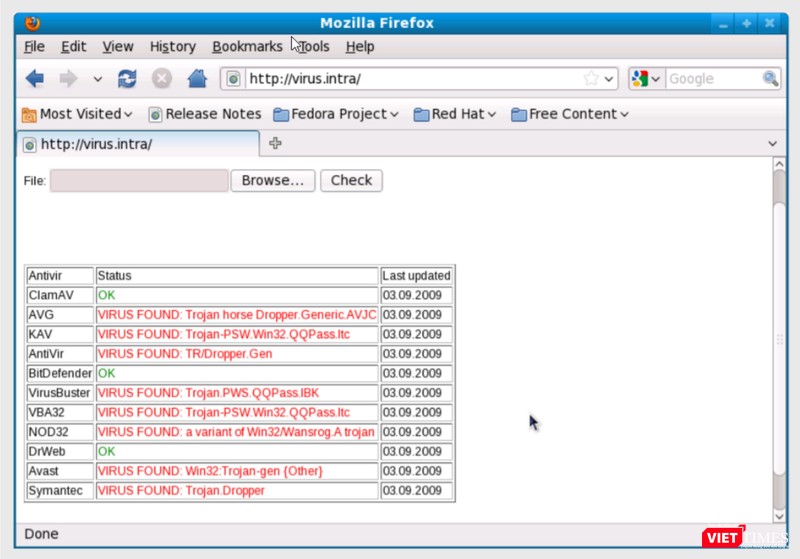800x559 pixels.
Task: Open the Edit menu
Action: pyautogui.click(x=73, y=46)
